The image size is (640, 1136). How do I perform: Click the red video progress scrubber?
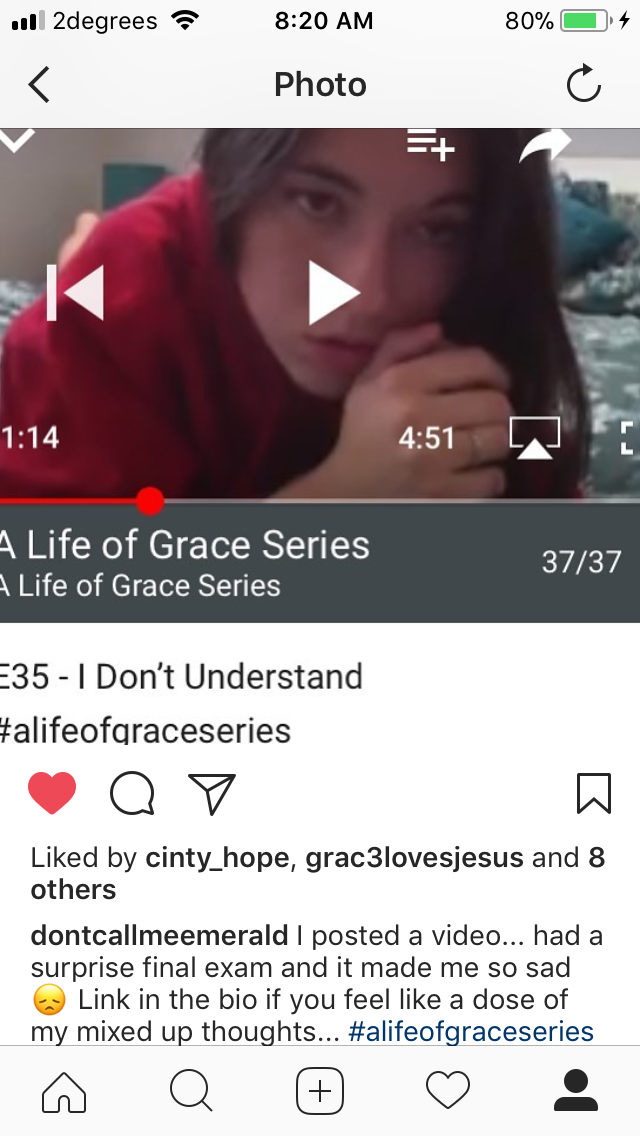tap(150, 501)
